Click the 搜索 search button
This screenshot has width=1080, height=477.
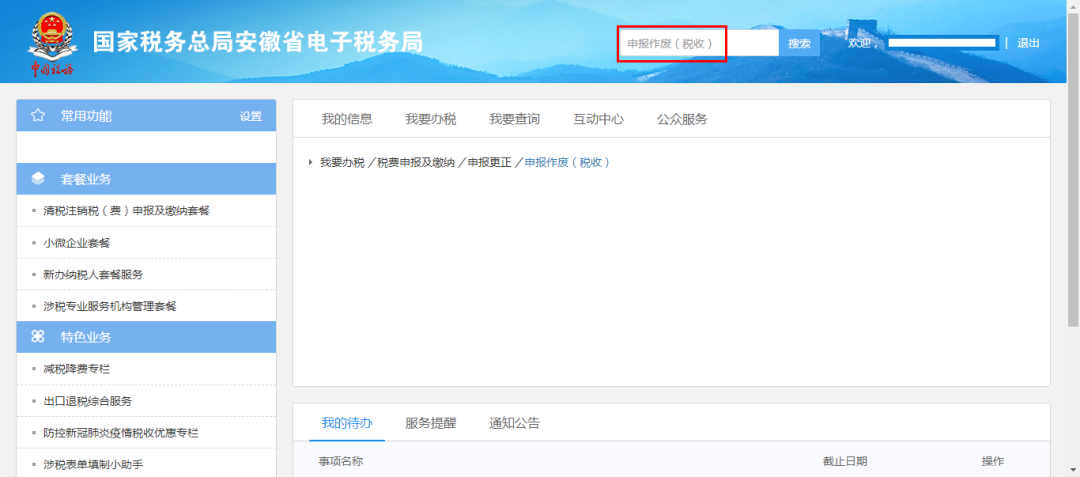pos(799,43)
